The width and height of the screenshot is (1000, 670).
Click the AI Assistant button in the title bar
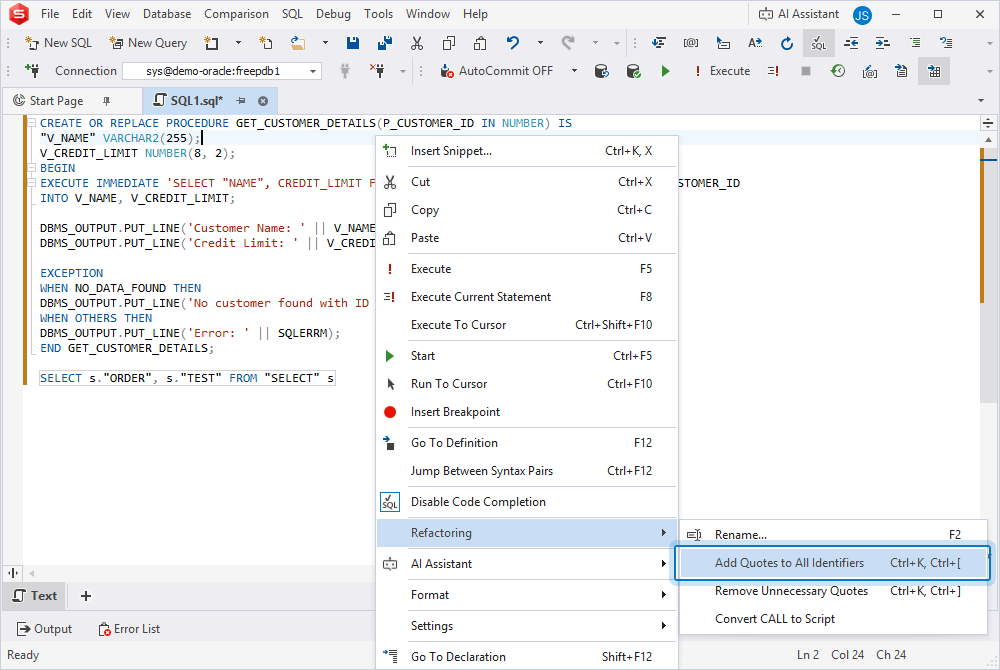(798, 13)
